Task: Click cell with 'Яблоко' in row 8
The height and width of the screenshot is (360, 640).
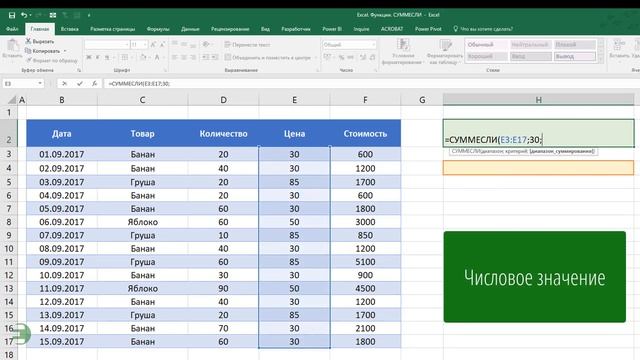Action: click(x=142, y=222)
